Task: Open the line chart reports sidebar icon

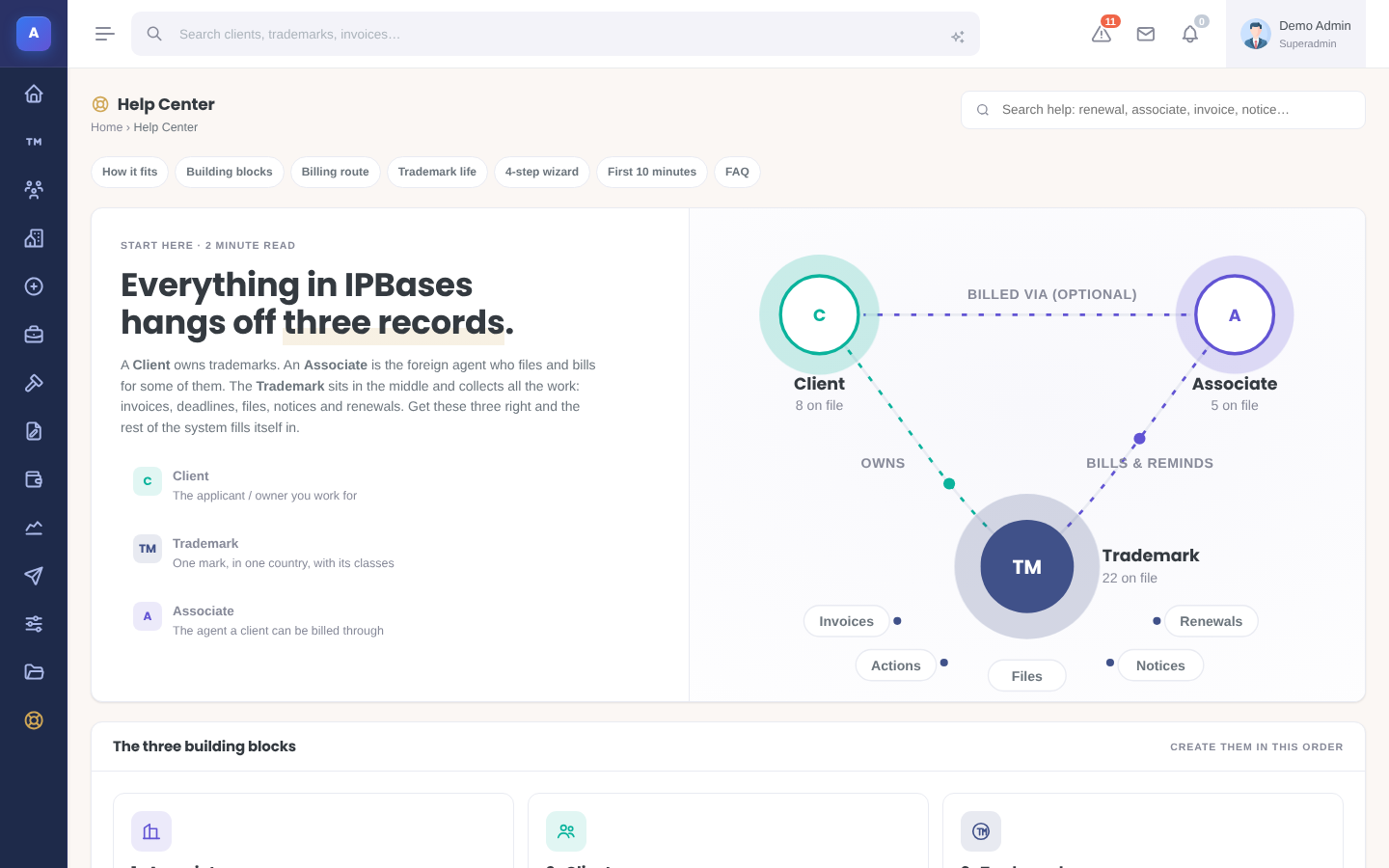Action: tap(34, 528)
